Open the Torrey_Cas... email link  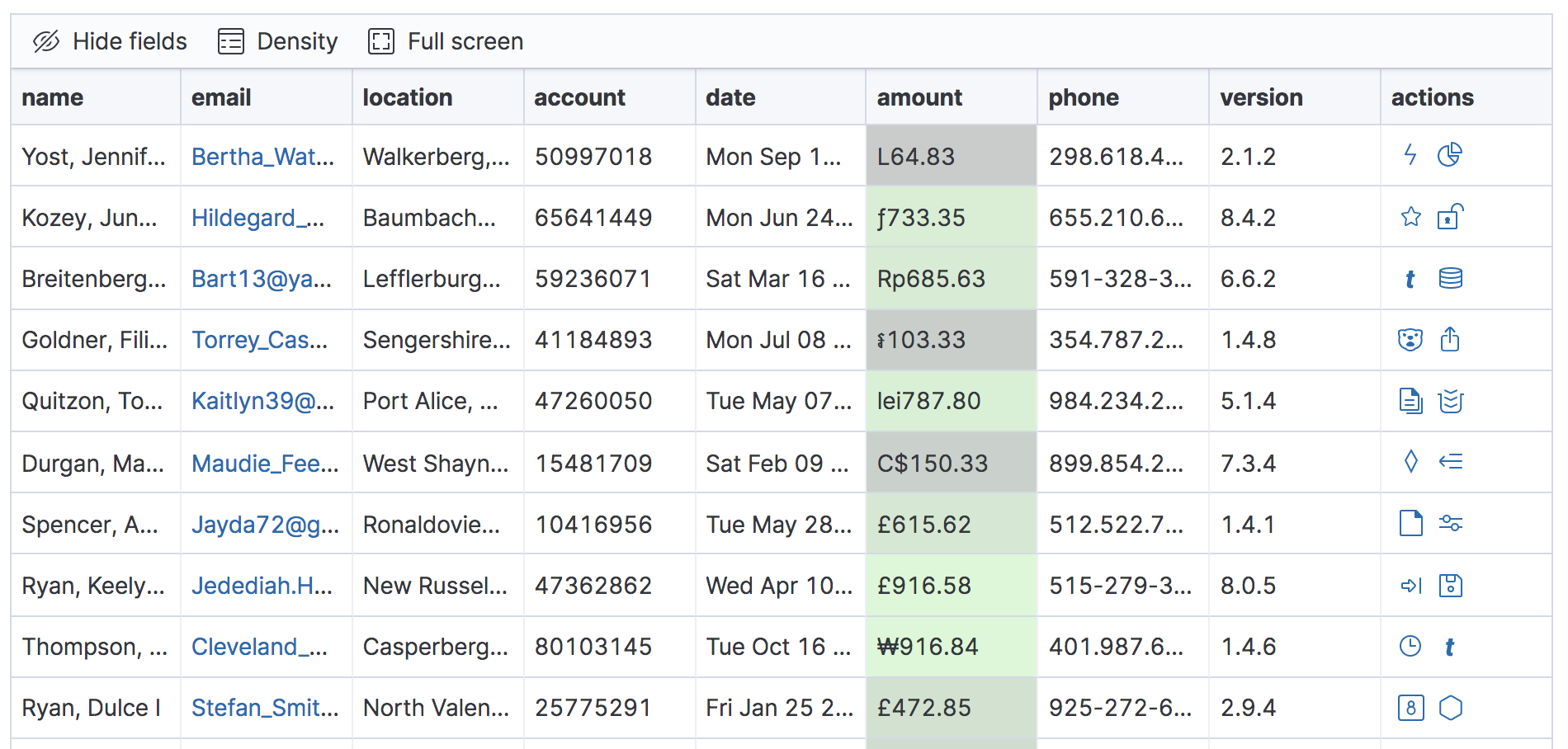pos(259,339)
